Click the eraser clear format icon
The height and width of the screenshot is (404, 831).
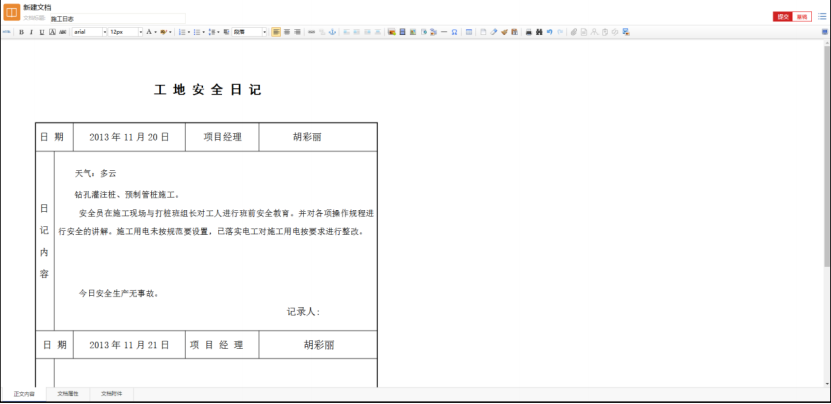[x=494, y=32]
